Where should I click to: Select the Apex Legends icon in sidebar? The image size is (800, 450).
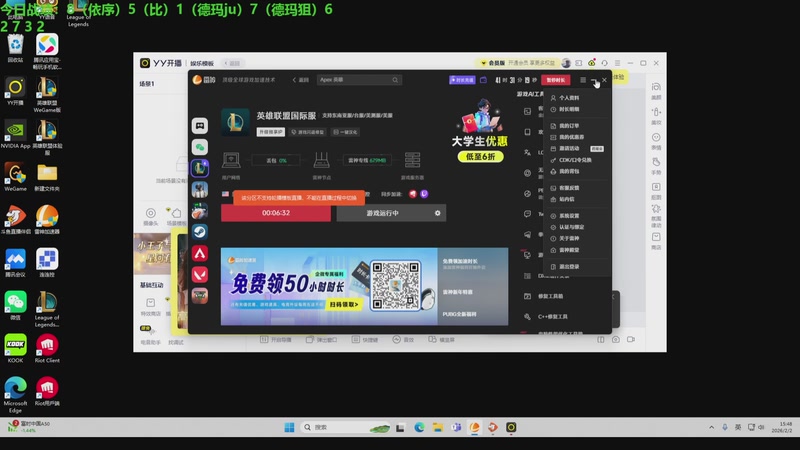tap(199, 253)
